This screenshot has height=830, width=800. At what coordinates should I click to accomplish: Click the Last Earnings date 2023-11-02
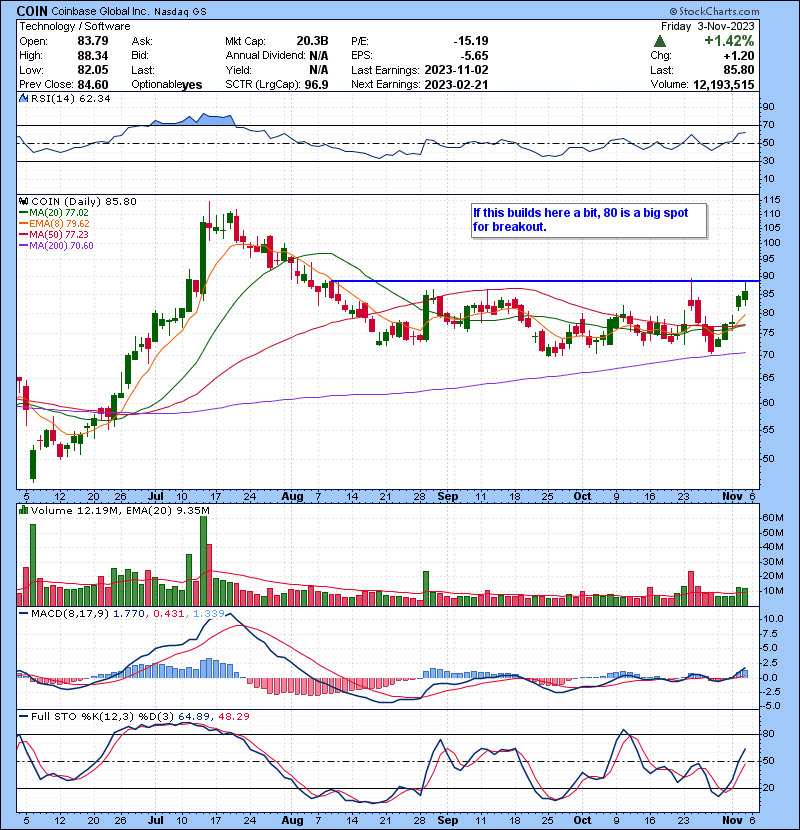(456, 70)
